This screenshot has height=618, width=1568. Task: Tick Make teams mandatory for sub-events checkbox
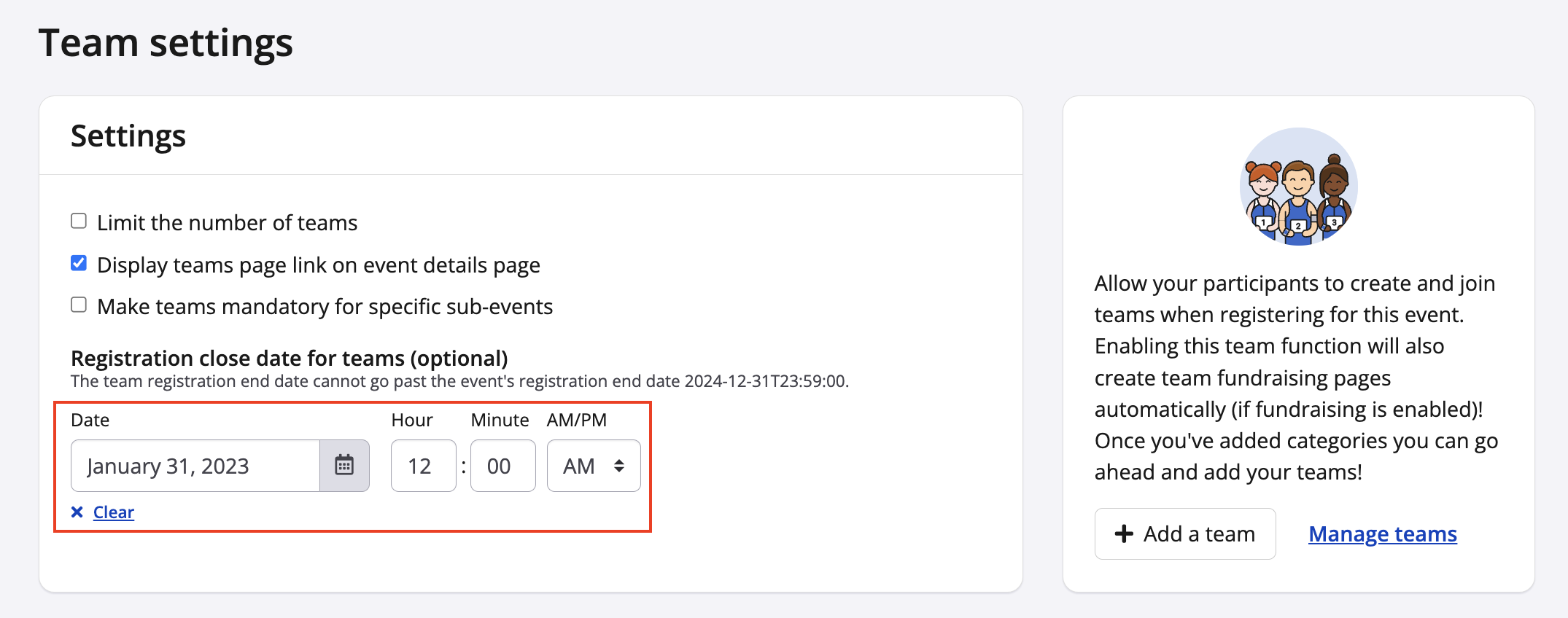coord(79,305)
